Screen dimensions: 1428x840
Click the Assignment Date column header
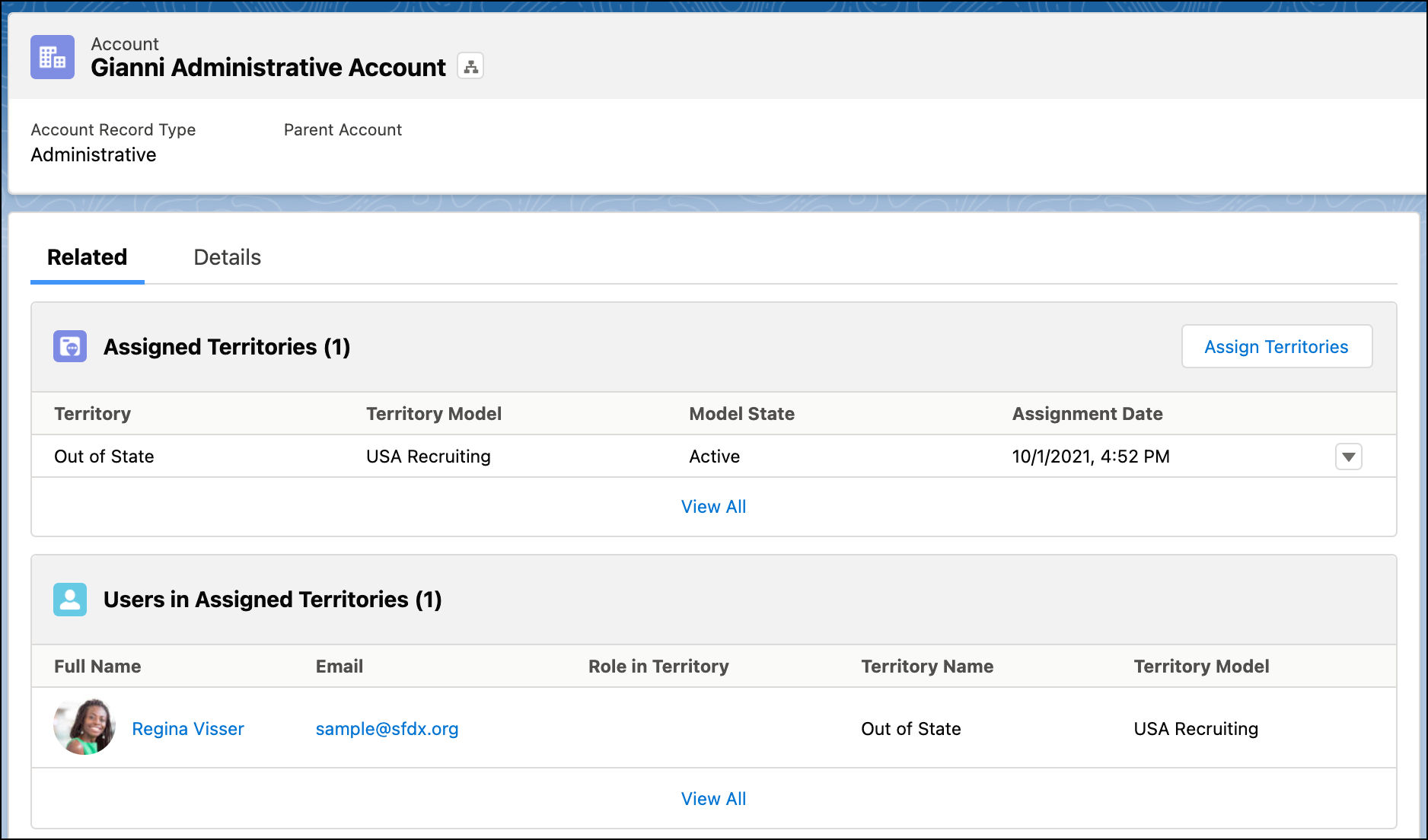coord(1087,414)
